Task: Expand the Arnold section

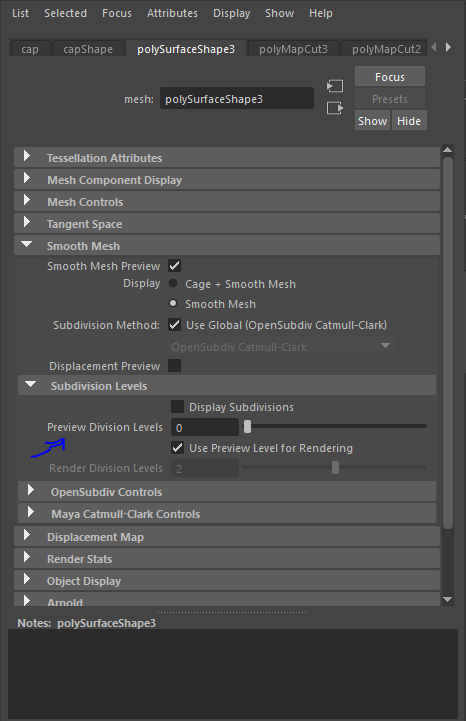Action: [x=227, y=600]
